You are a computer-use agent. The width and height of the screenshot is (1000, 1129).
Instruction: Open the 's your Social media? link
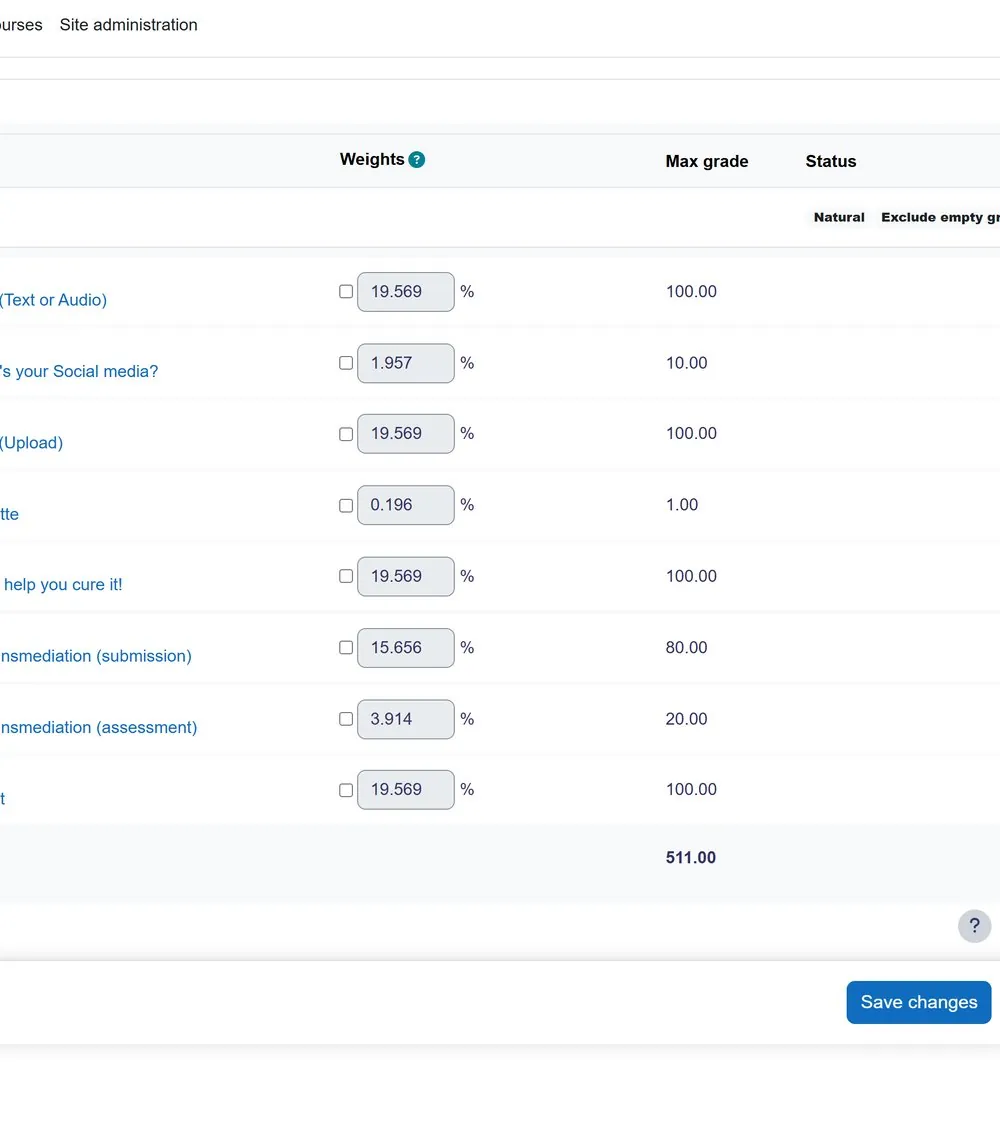(x=79, y=371)
